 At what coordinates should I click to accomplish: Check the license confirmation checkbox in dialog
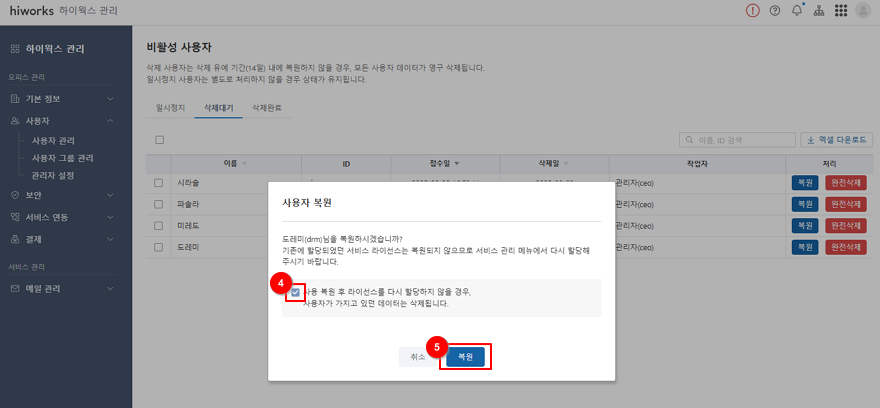point(295,292)
